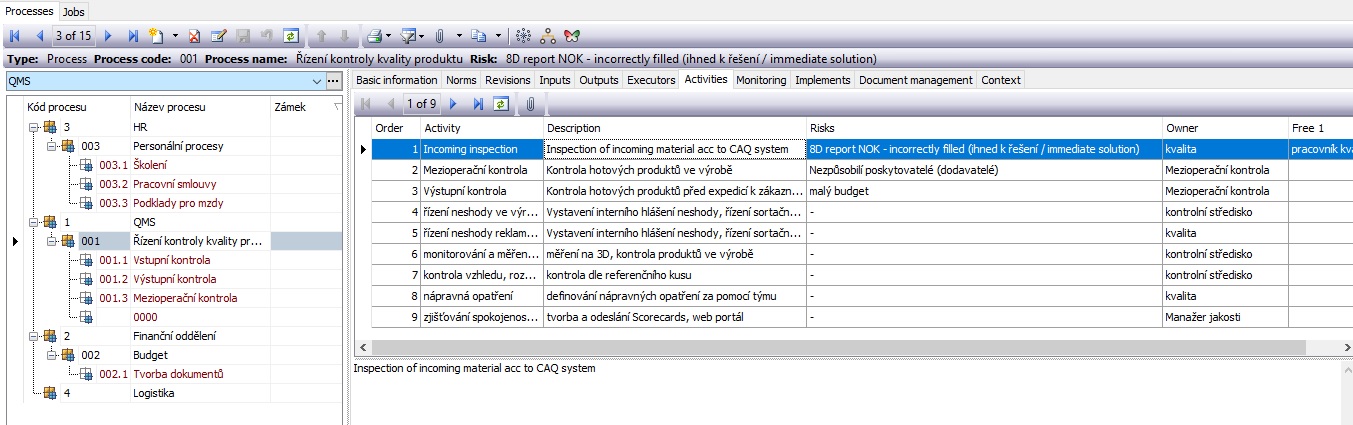This screenshot has height=425, width=1353.
Task: Open the Basic information tab
Action: [397, 80]
